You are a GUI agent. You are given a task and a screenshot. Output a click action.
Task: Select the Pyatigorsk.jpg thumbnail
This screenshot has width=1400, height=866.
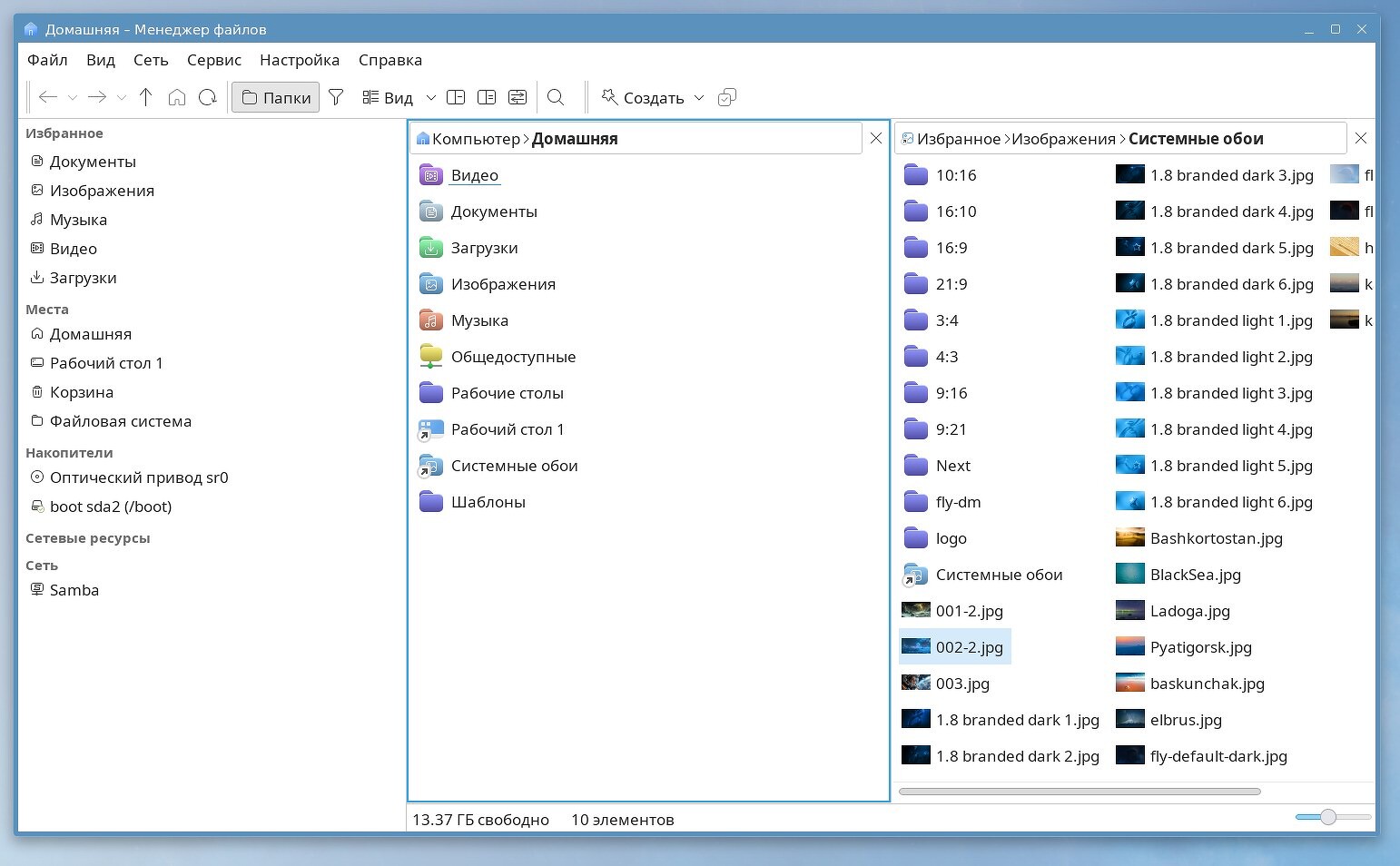pyautogui.click(x=1130, y=646)
